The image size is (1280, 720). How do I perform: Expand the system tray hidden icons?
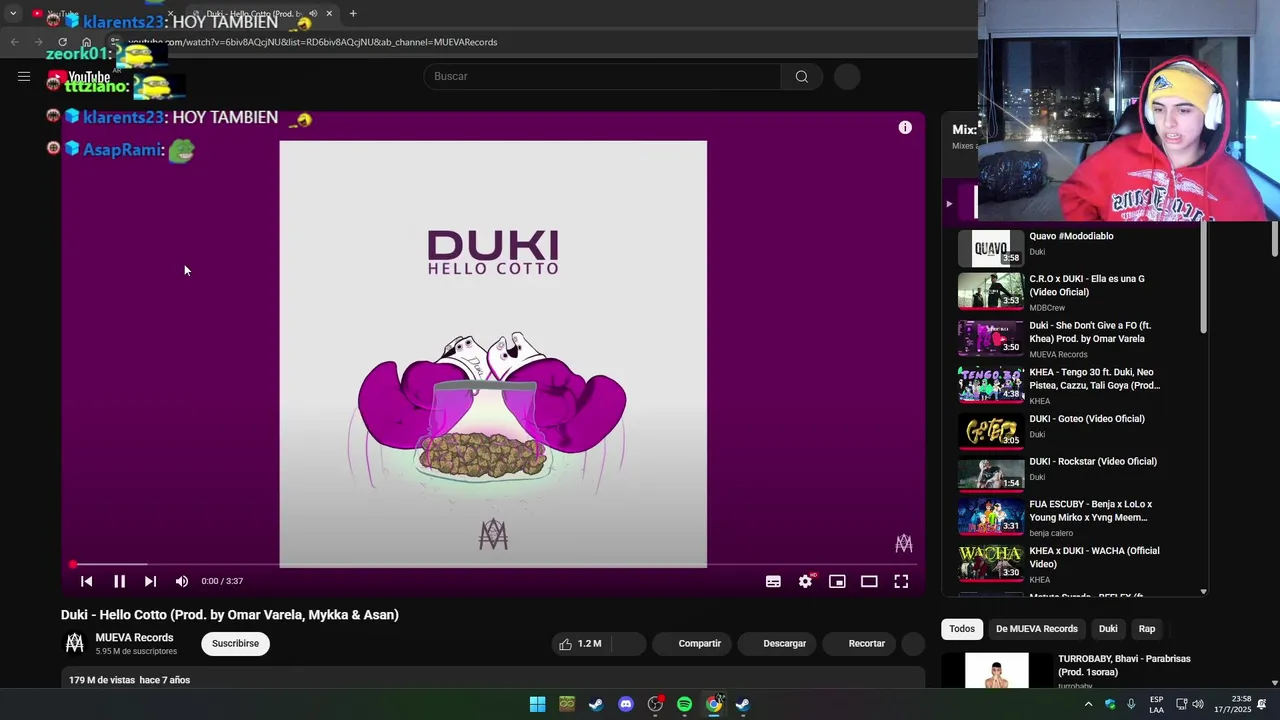[x=1088, y=704]
